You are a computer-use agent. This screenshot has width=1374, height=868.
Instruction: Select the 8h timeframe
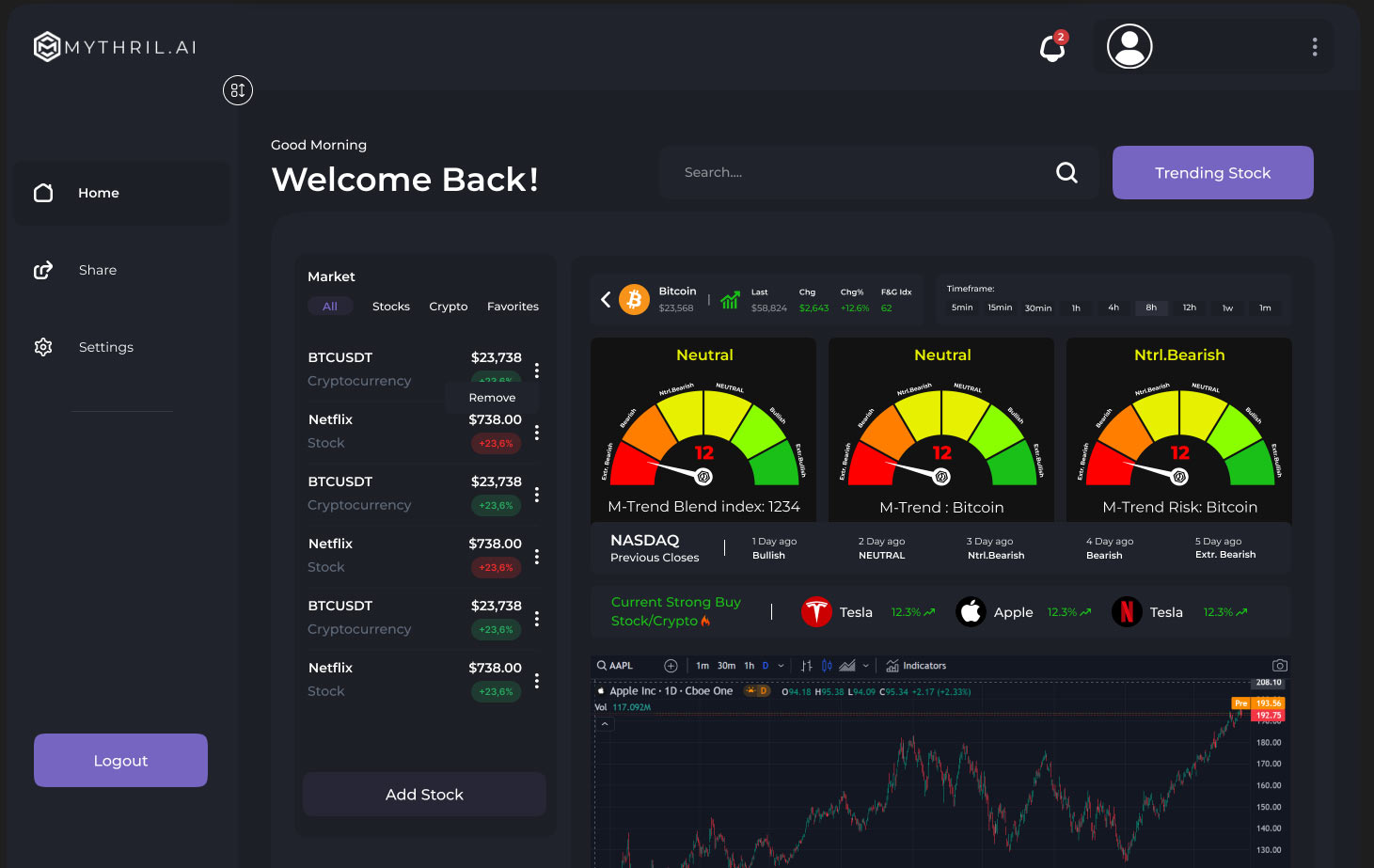[1151, 308]
